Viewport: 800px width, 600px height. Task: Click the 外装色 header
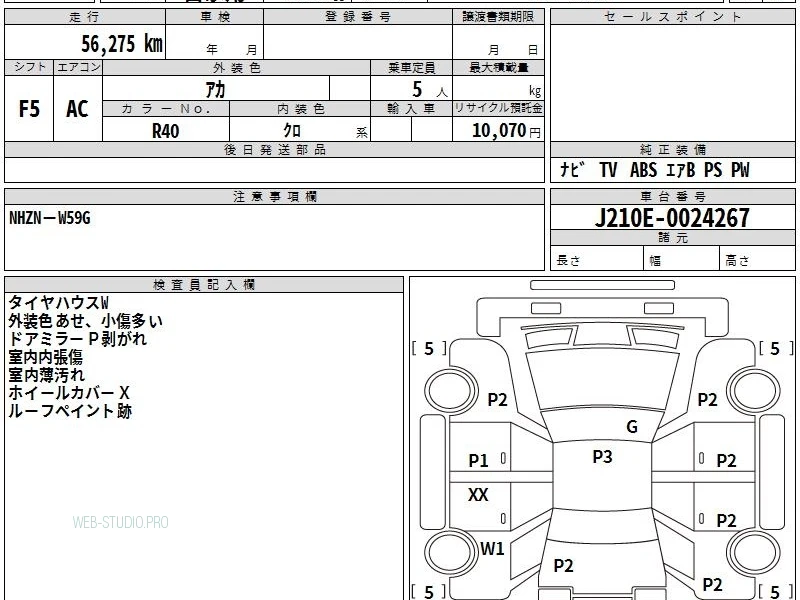click(x=236, y=67)
